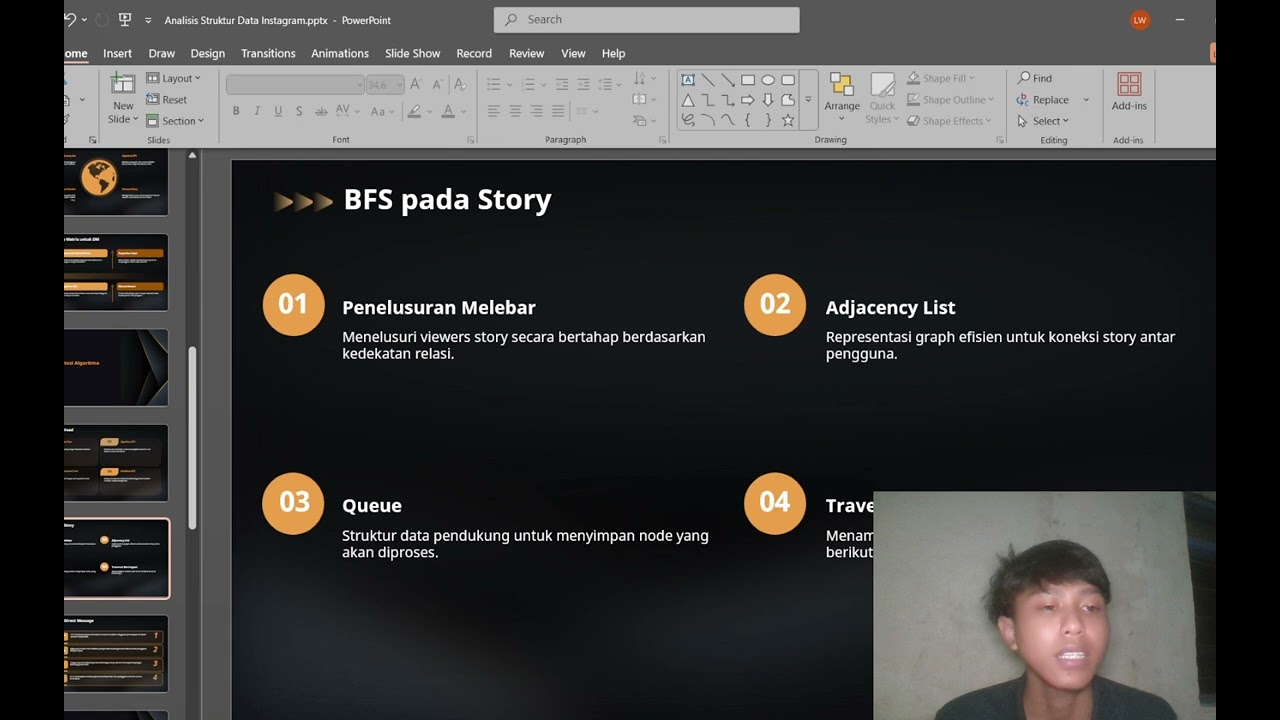Screen dimensions: 1280x720
Task: Decrease the font size
Action: [438, 85]
